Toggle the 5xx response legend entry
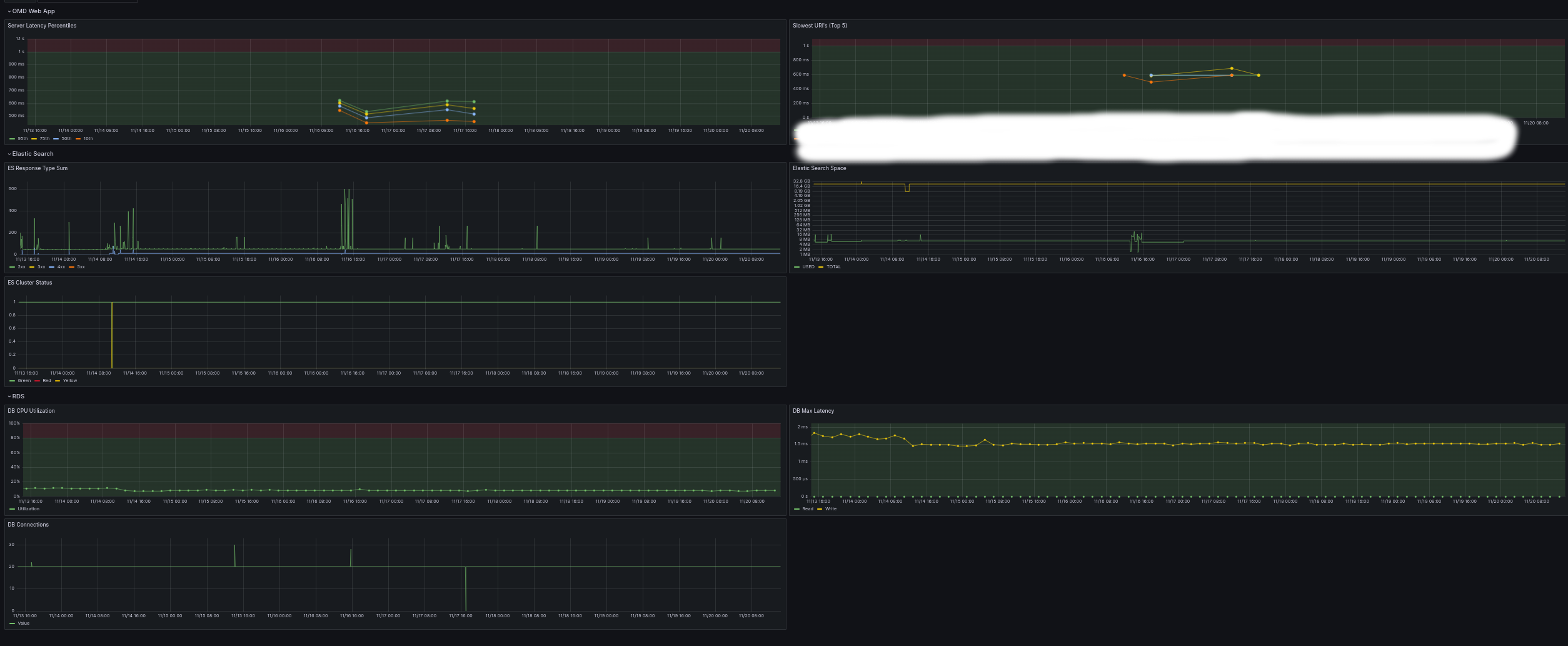This screenshot has height=646, width=1568. [81, 267]
